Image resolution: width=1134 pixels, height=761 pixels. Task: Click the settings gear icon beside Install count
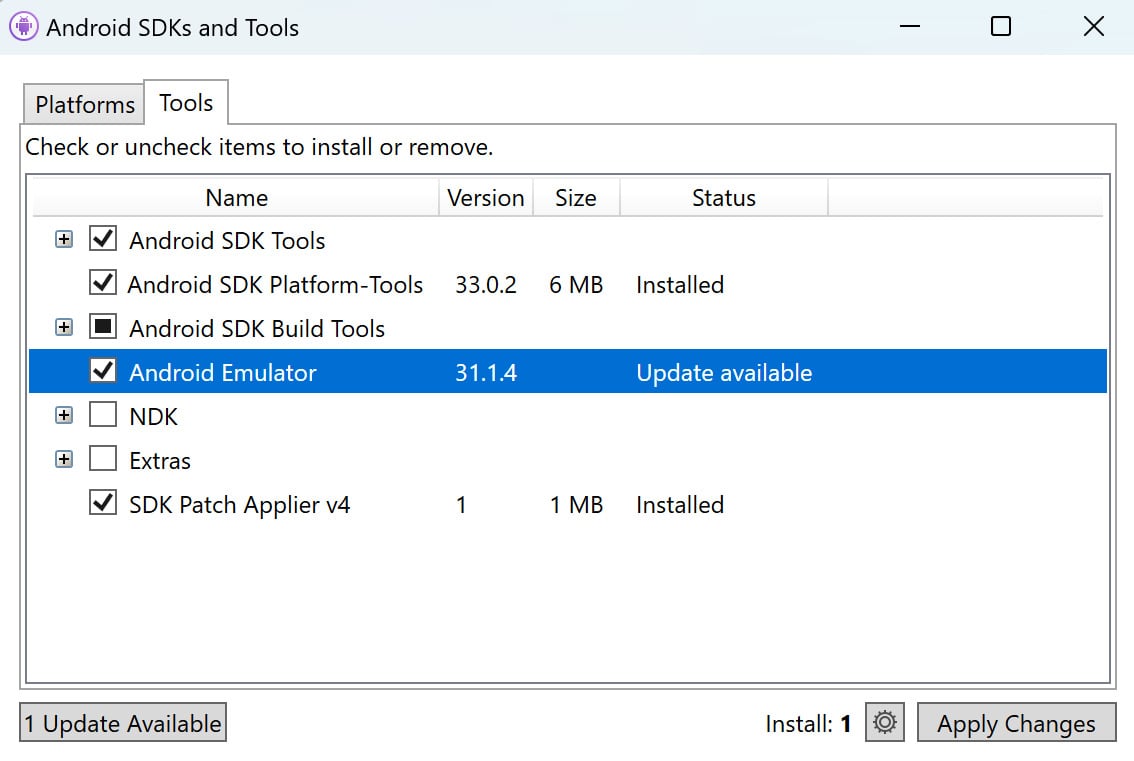(x=884, y=722)
